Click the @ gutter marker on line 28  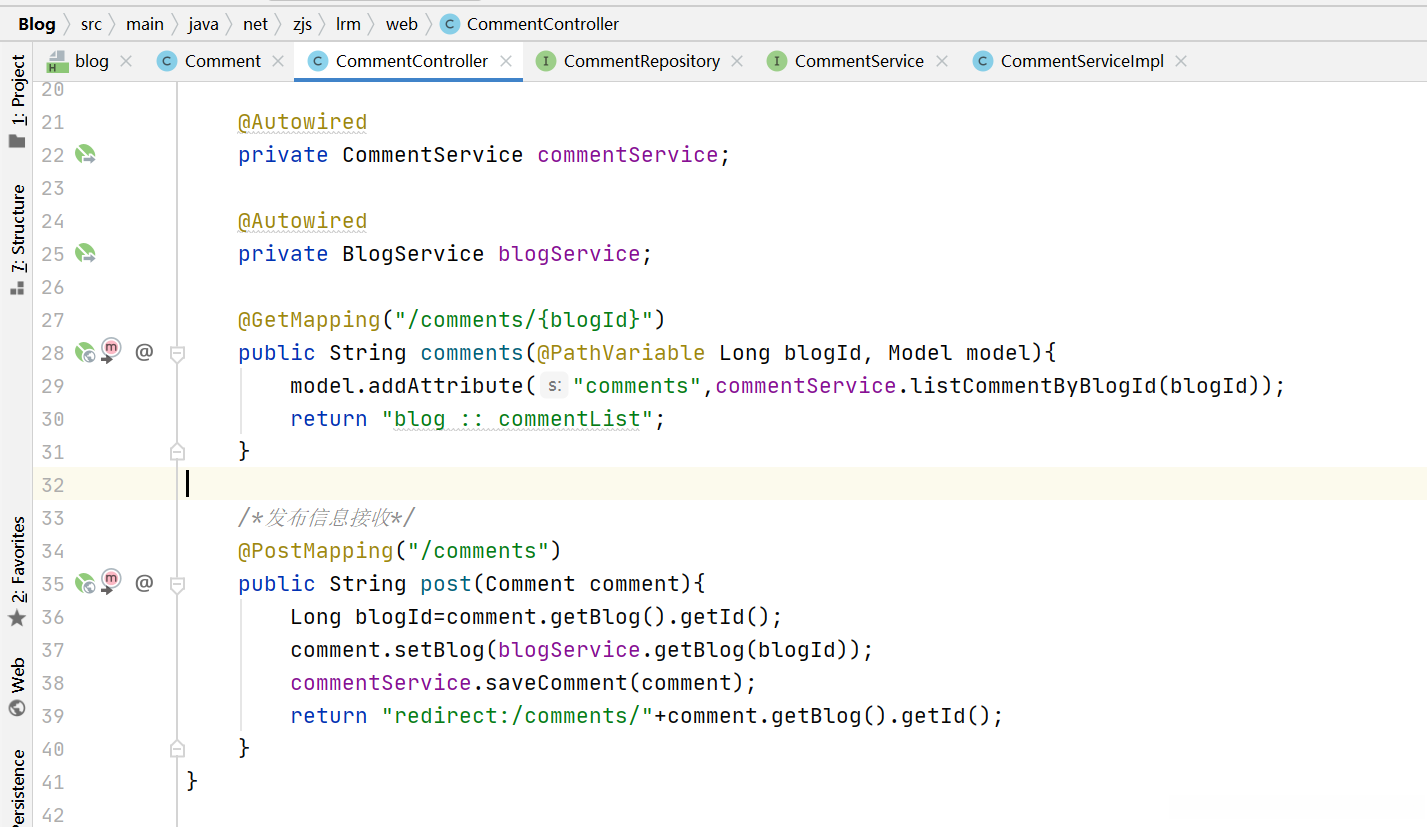144,352
